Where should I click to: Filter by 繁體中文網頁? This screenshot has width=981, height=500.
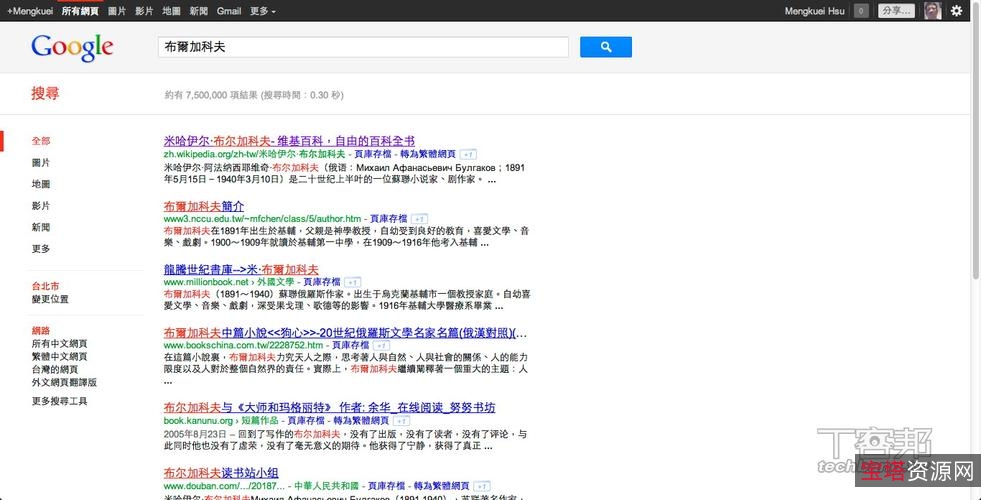point(59,357)
